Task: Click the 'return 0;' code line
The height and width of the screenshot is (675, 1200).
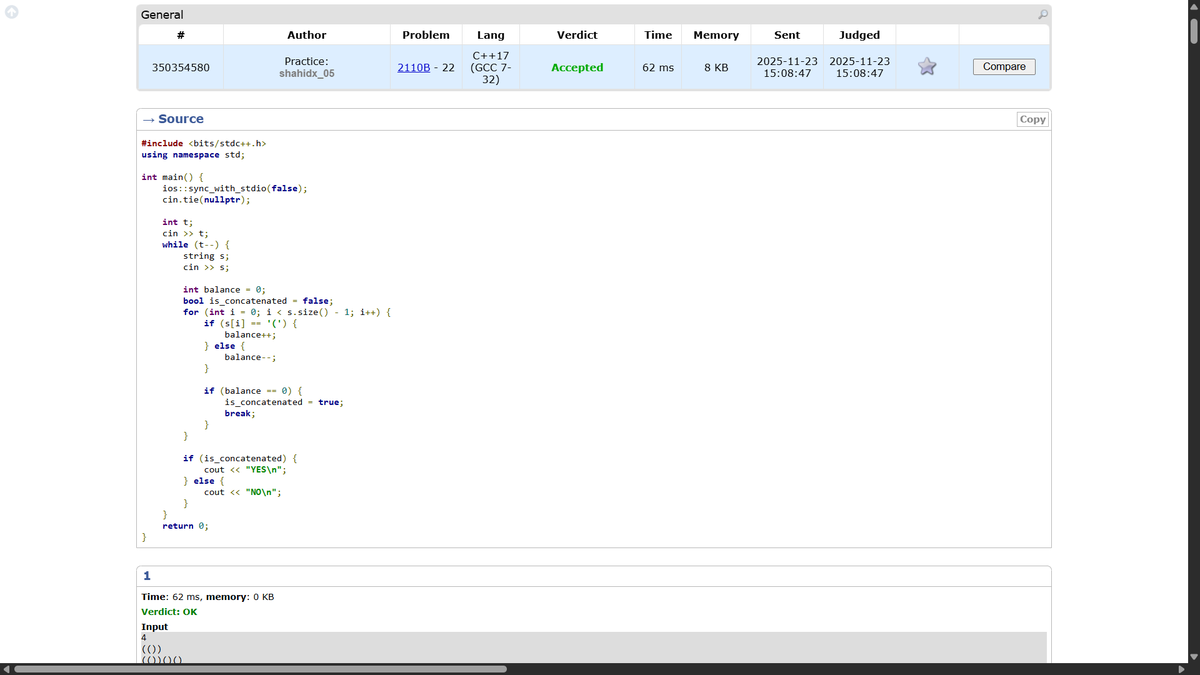Action: click(185, 526)
